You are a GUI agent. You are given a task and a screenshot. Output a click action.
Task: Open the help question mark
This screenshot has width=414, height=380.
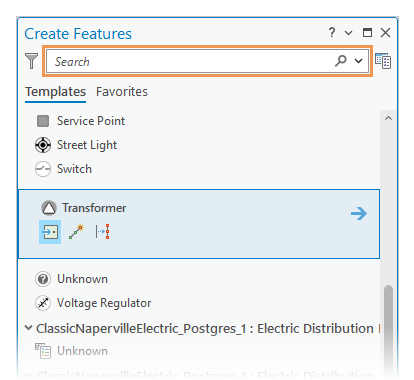click(332, 33)
